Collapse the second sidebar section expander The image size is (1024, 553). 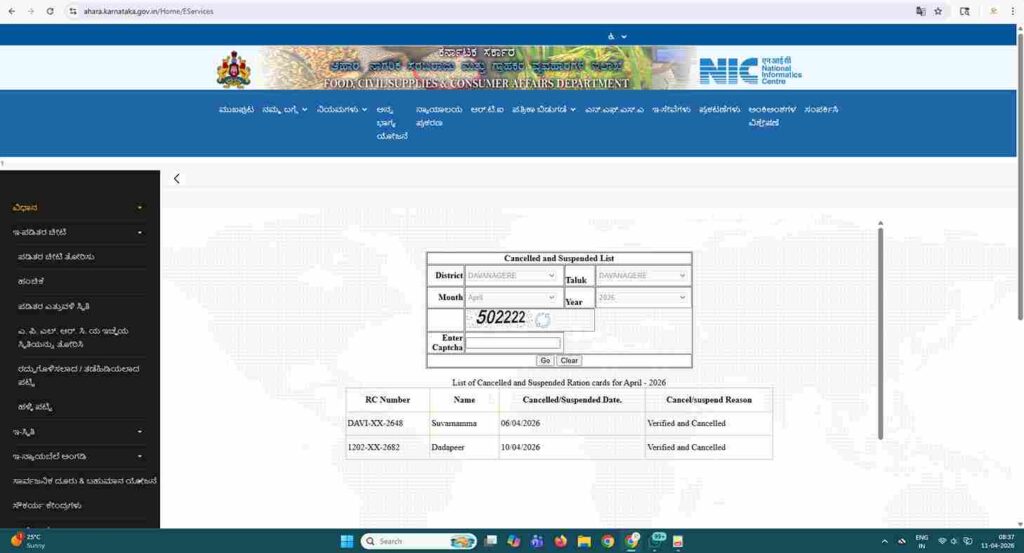click(140, 232)
